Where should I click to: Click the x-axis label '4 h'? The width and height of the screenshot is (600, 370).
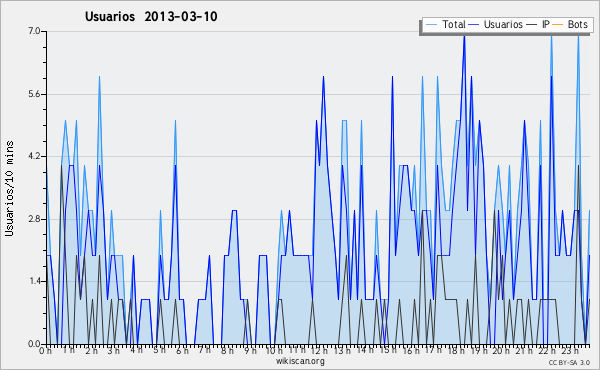[x=136, y=350]
